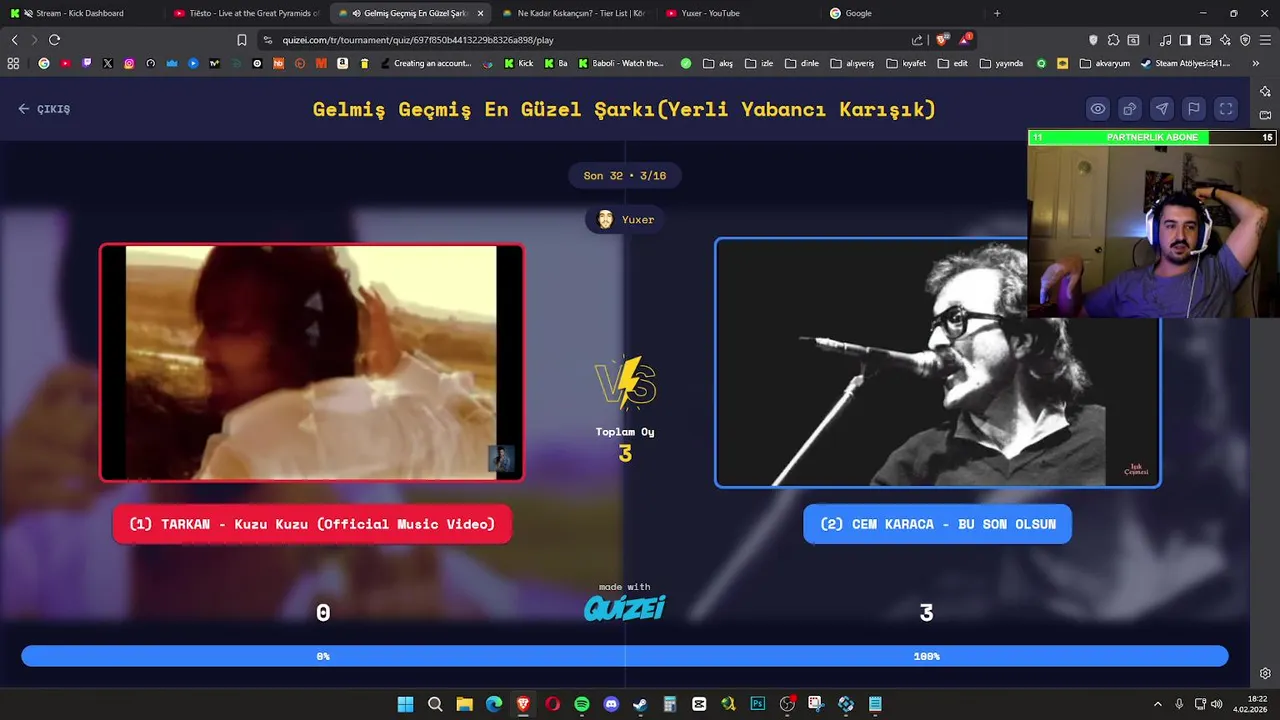Show hidden system tray icons
Image resolution: width=1280 pixels, height=720 pixels.
pyautogui.click(x=1158, y=704)
